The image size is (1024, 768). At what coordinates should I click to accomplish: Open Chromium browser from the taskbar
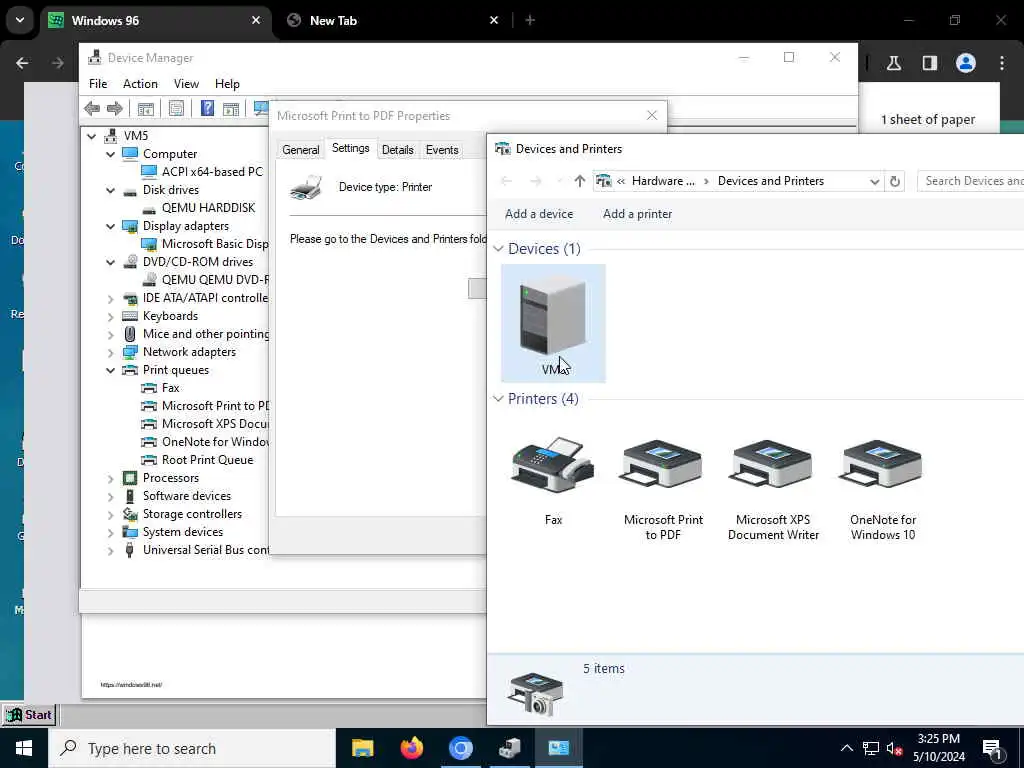click(x=460, y=748)
